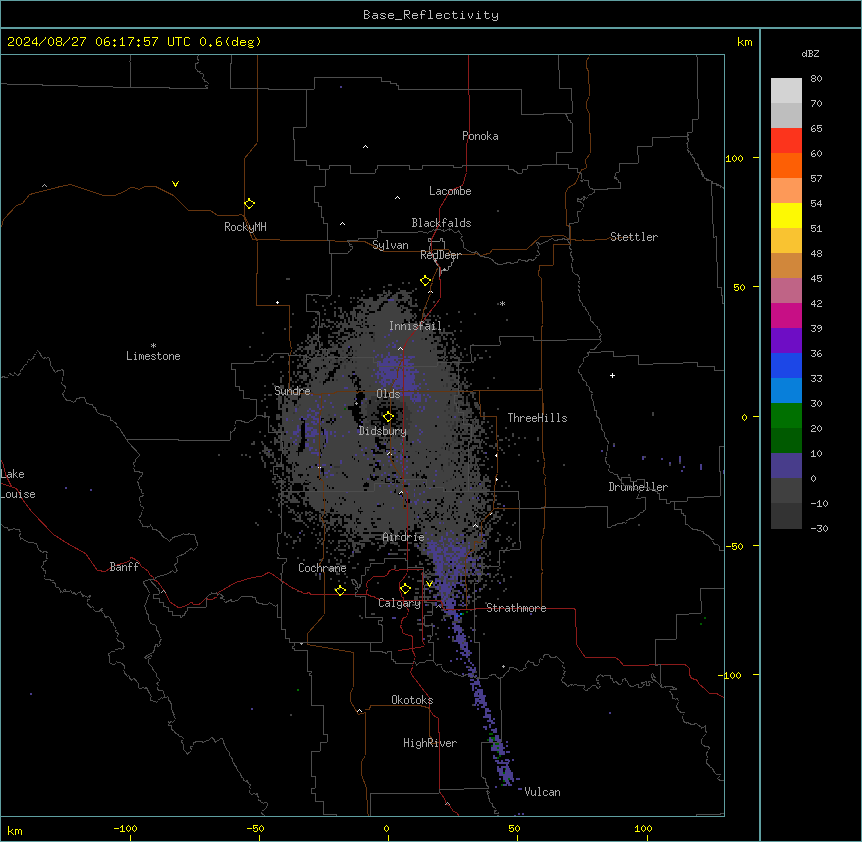
Task: Click the royal blue 33-36 dBZ legend swatch
Action: coord(786,366)
